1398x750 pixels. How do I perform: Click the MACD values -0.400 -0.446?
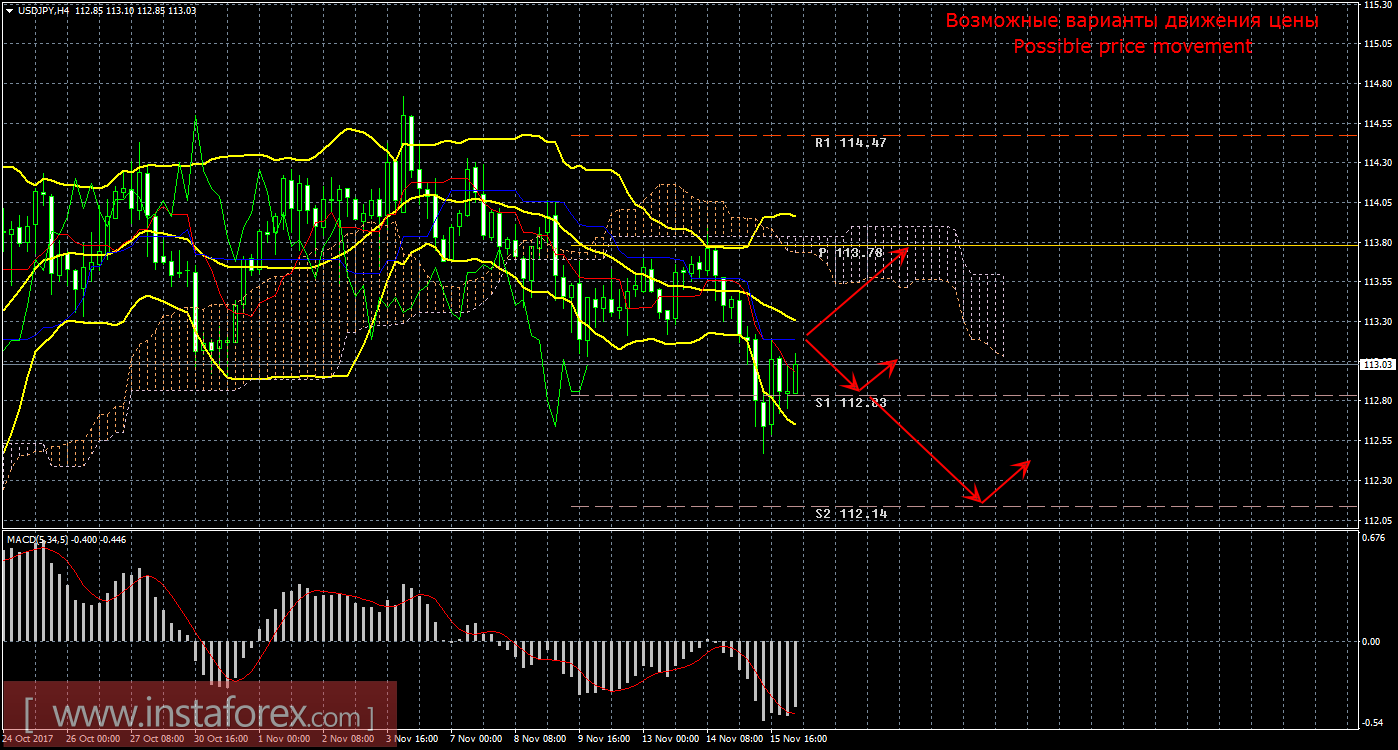[99, 540]
